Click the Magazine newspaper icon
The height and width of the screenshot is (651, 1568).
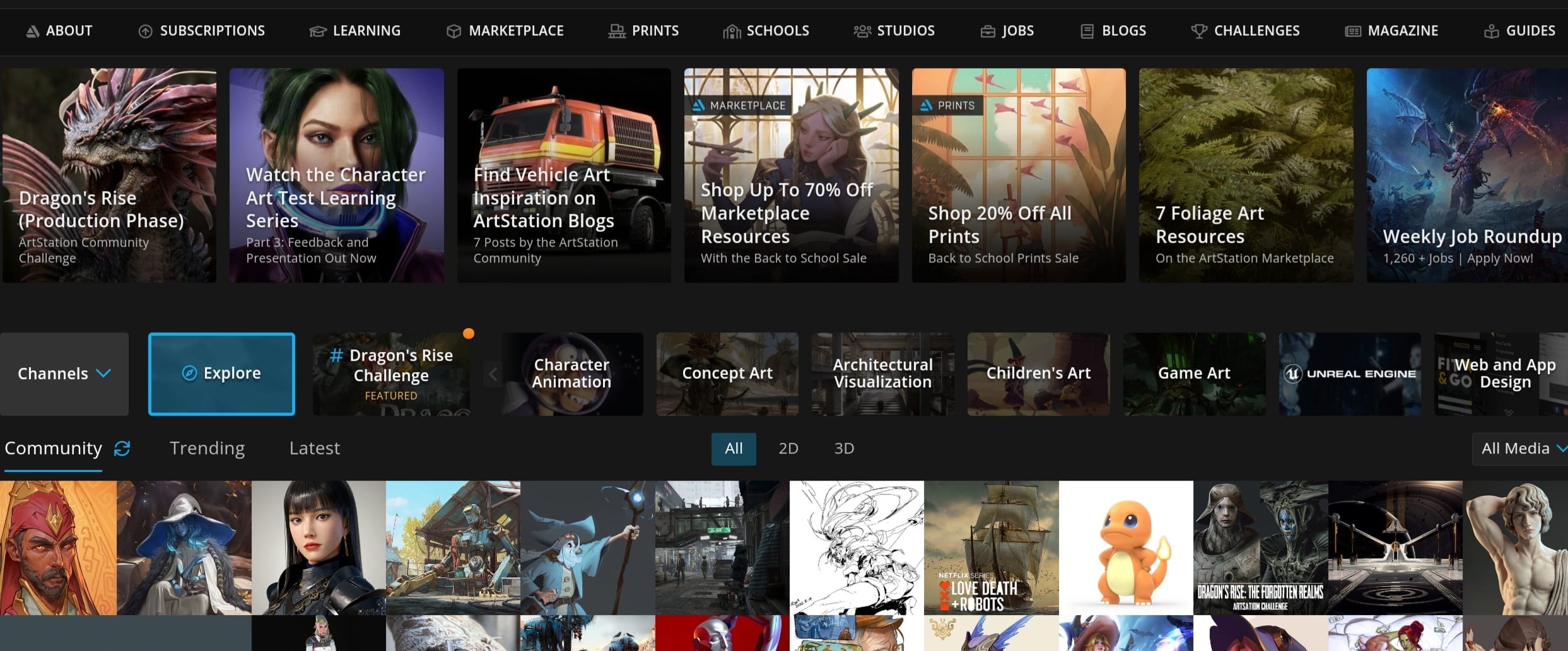click(1352, 31)
